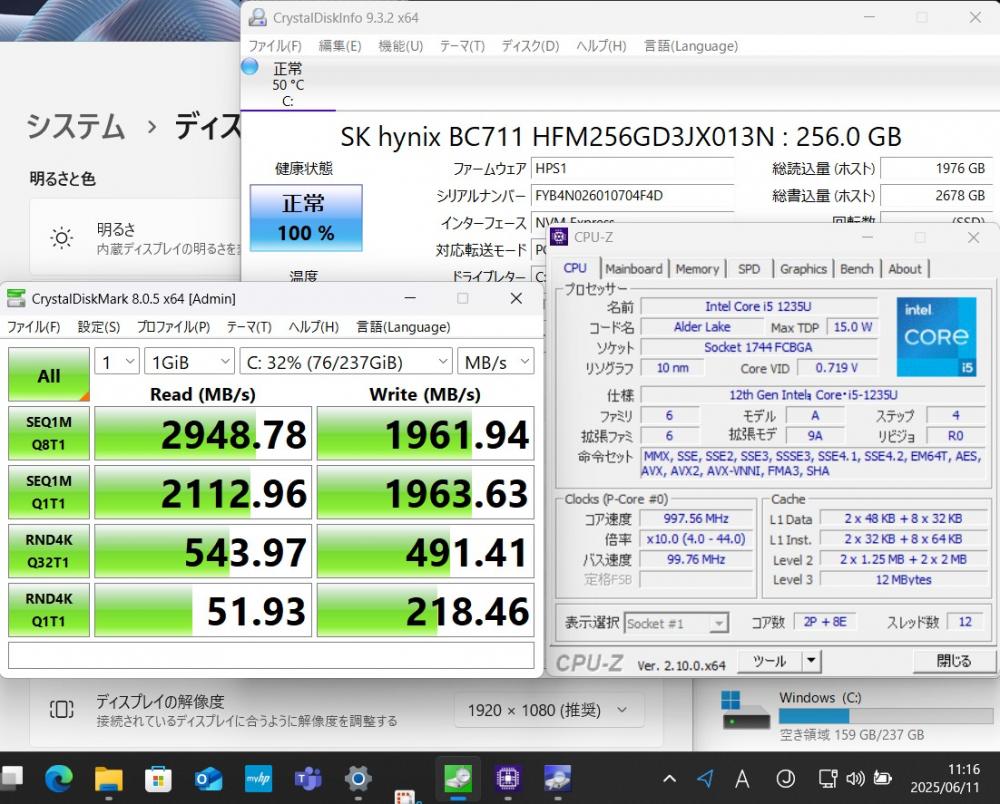Image resolution: width=1000 pixels, height=804 pixels.
Task: Click the 正常 100% health status button
Action: coord(306,218)
